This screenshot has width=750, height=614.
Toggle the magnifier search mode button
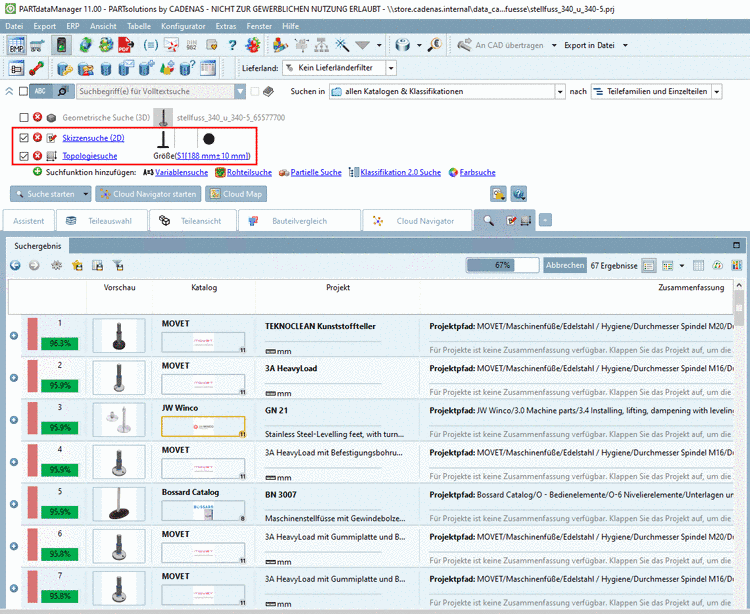pos(63,91)
